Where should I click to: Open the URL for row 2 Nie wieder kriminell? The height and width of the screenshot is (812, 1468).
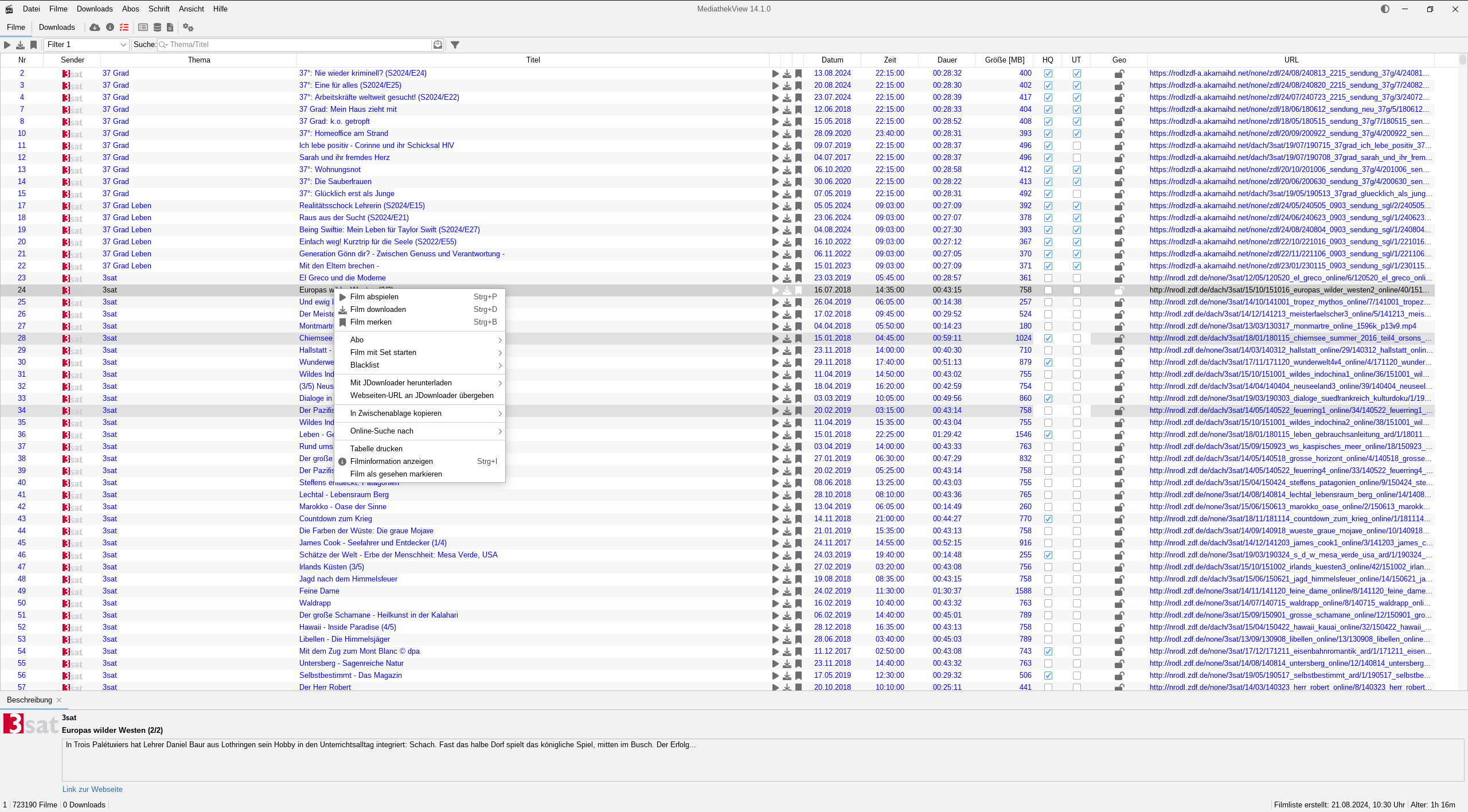[x=1289, y=73]
